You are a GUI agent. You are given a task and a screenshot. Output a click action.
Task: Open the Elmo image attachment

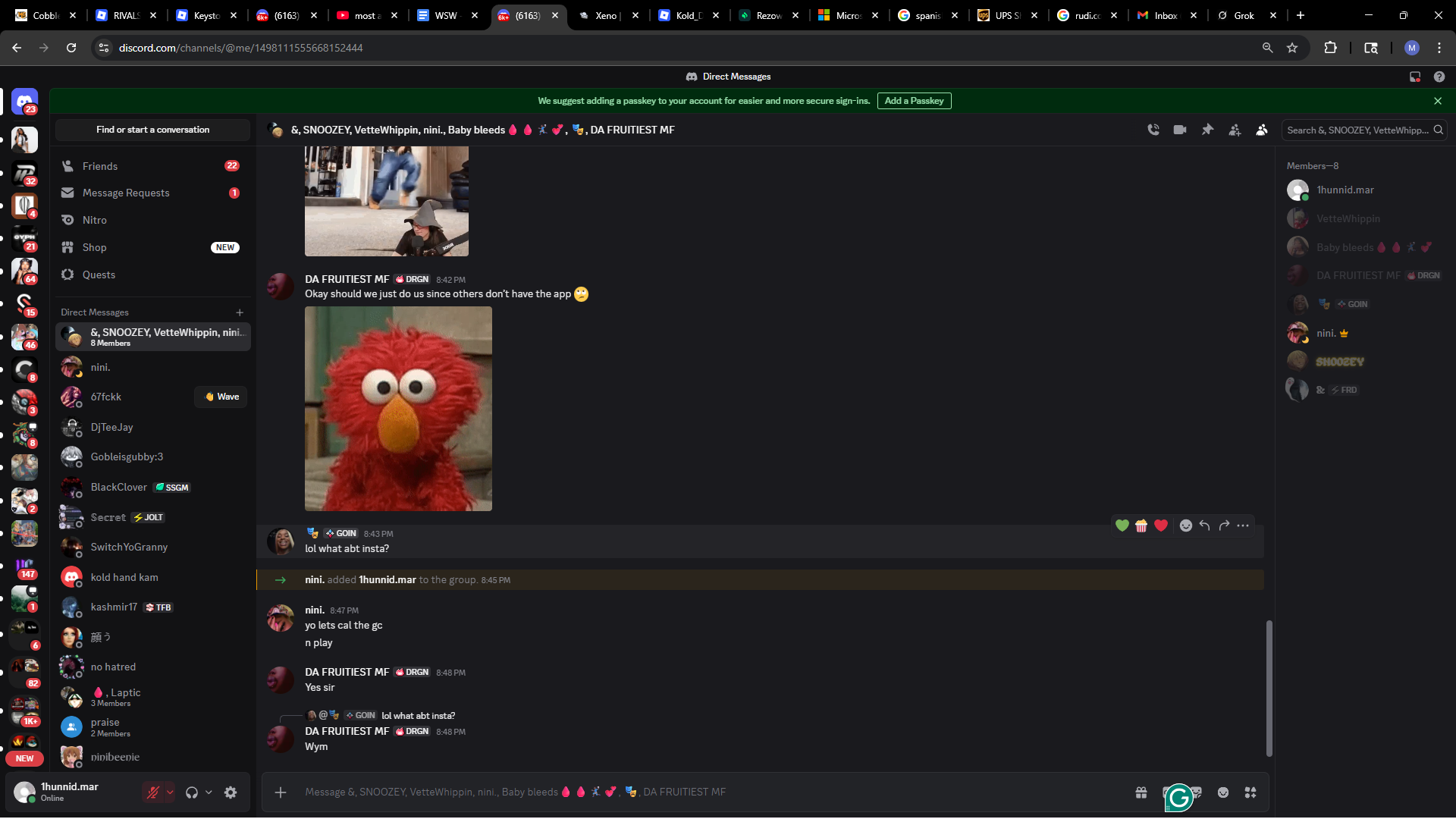click(x=398, y=409)
